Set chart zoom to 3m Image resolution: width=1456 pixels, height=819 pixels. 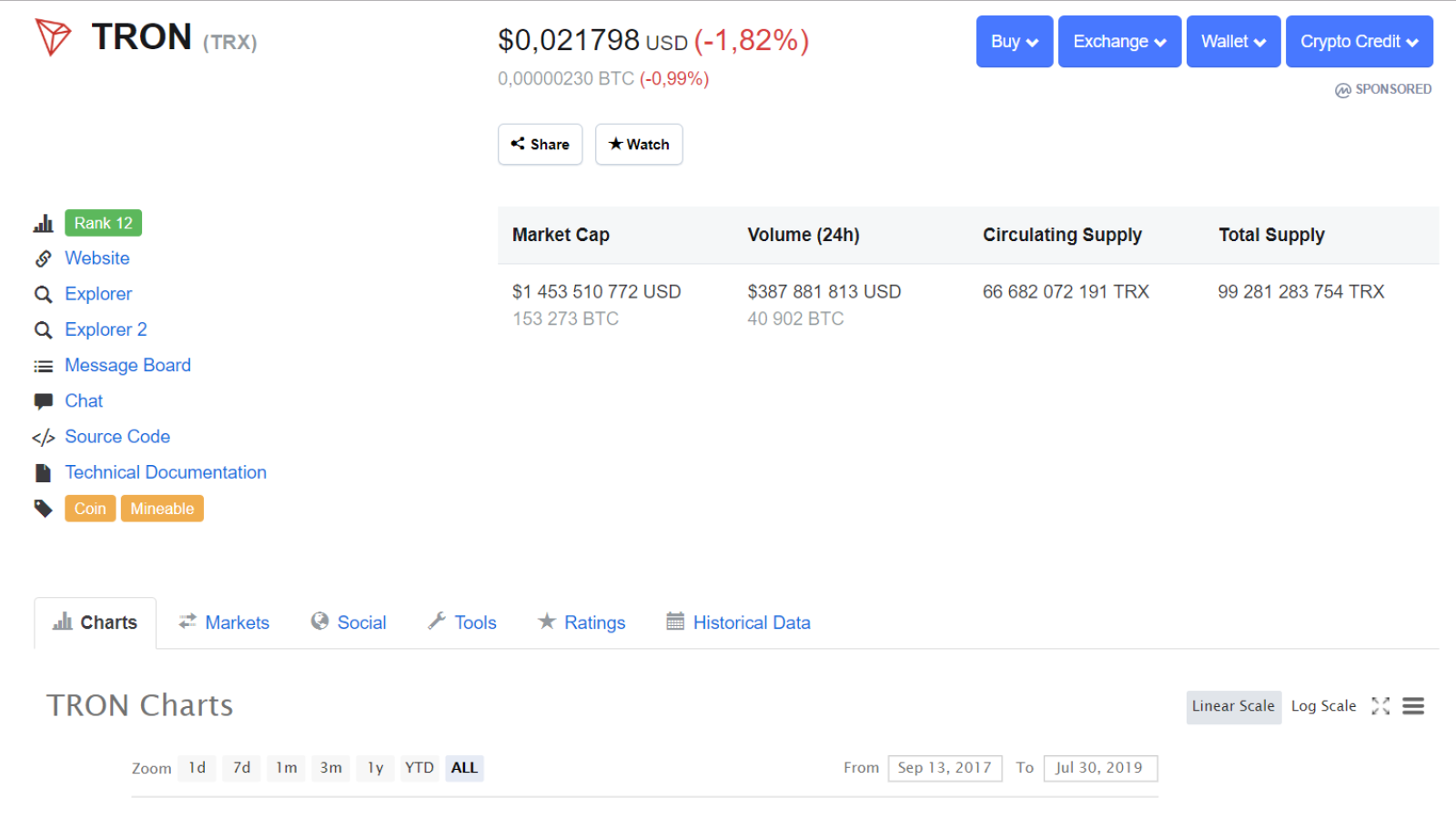coord(331,768)
